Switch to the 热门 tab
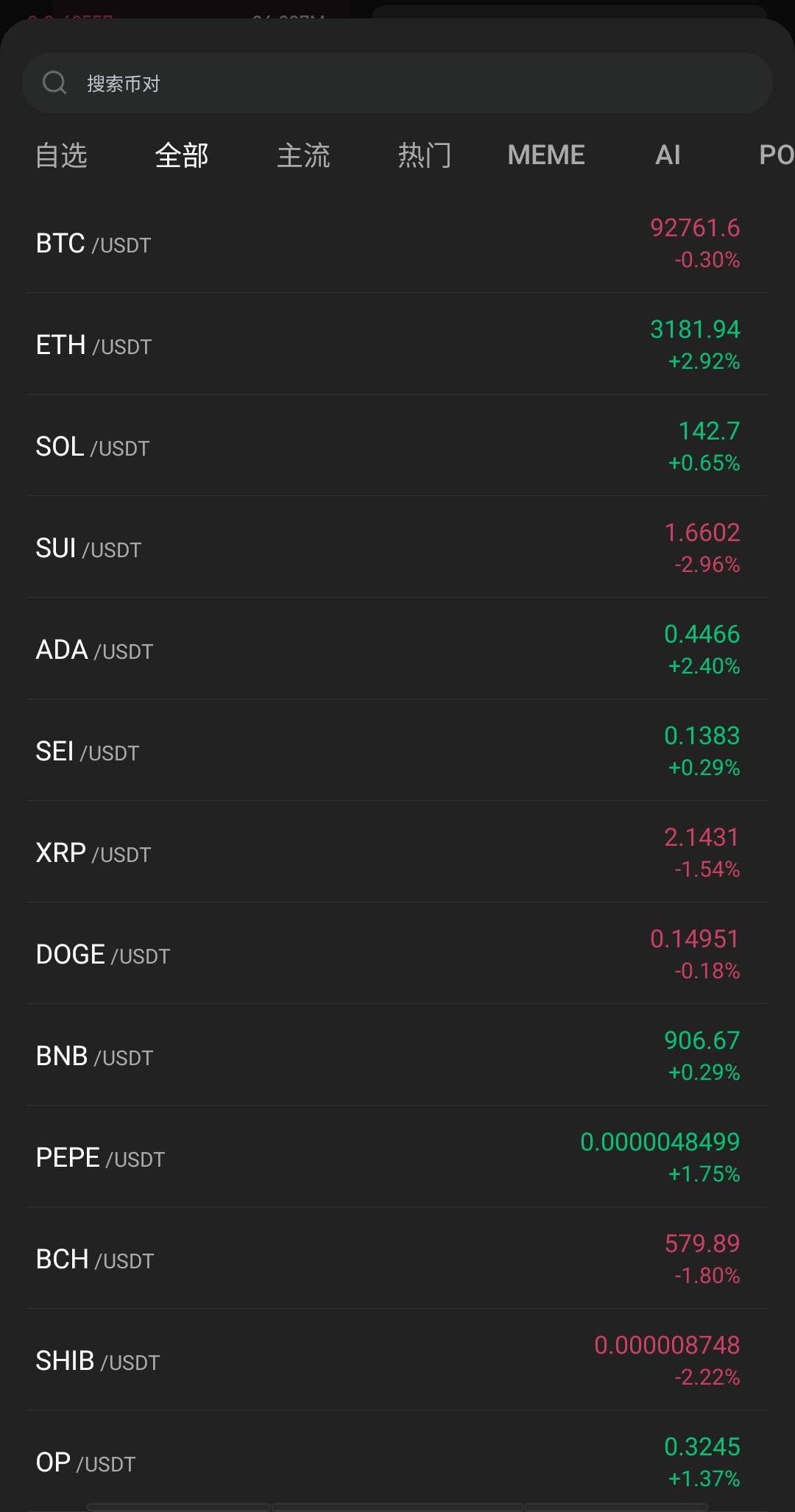The height and width of the screenshot is (1512, 795). coord(425,155)
